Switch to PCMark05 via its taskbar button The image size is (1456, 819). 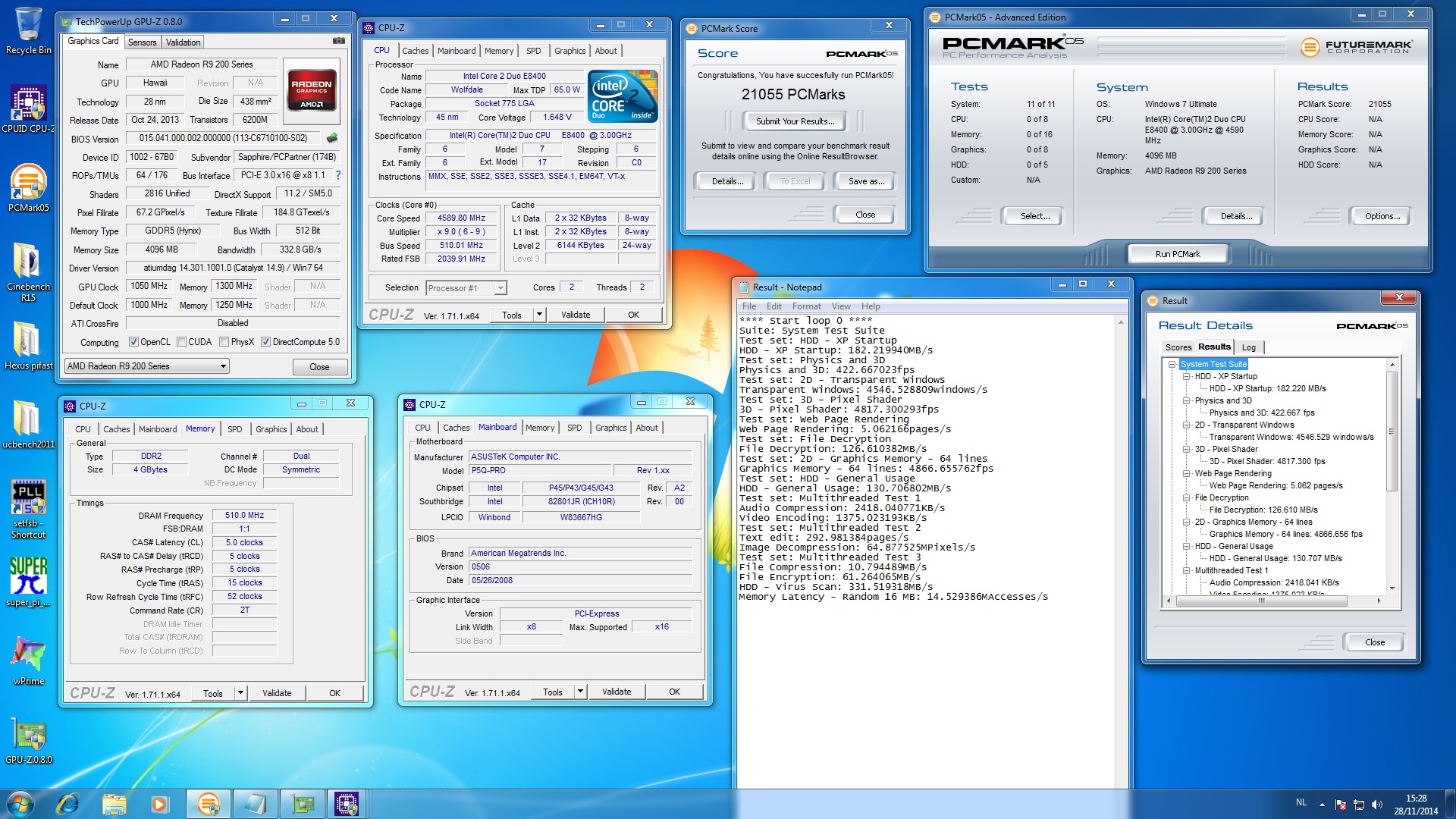[209, 803]
